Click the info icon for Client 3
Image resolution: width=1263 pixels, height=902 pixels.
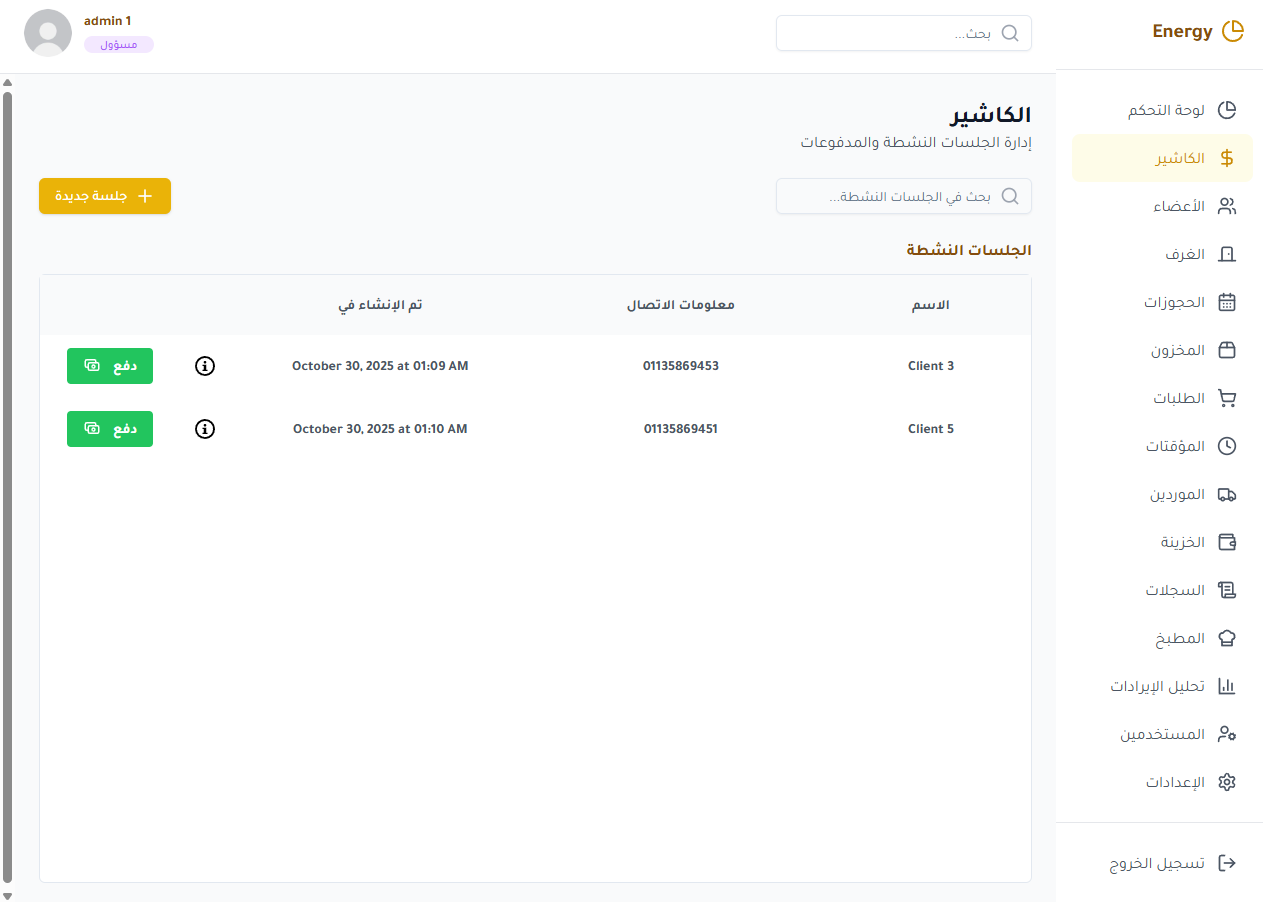pos(205,366)
